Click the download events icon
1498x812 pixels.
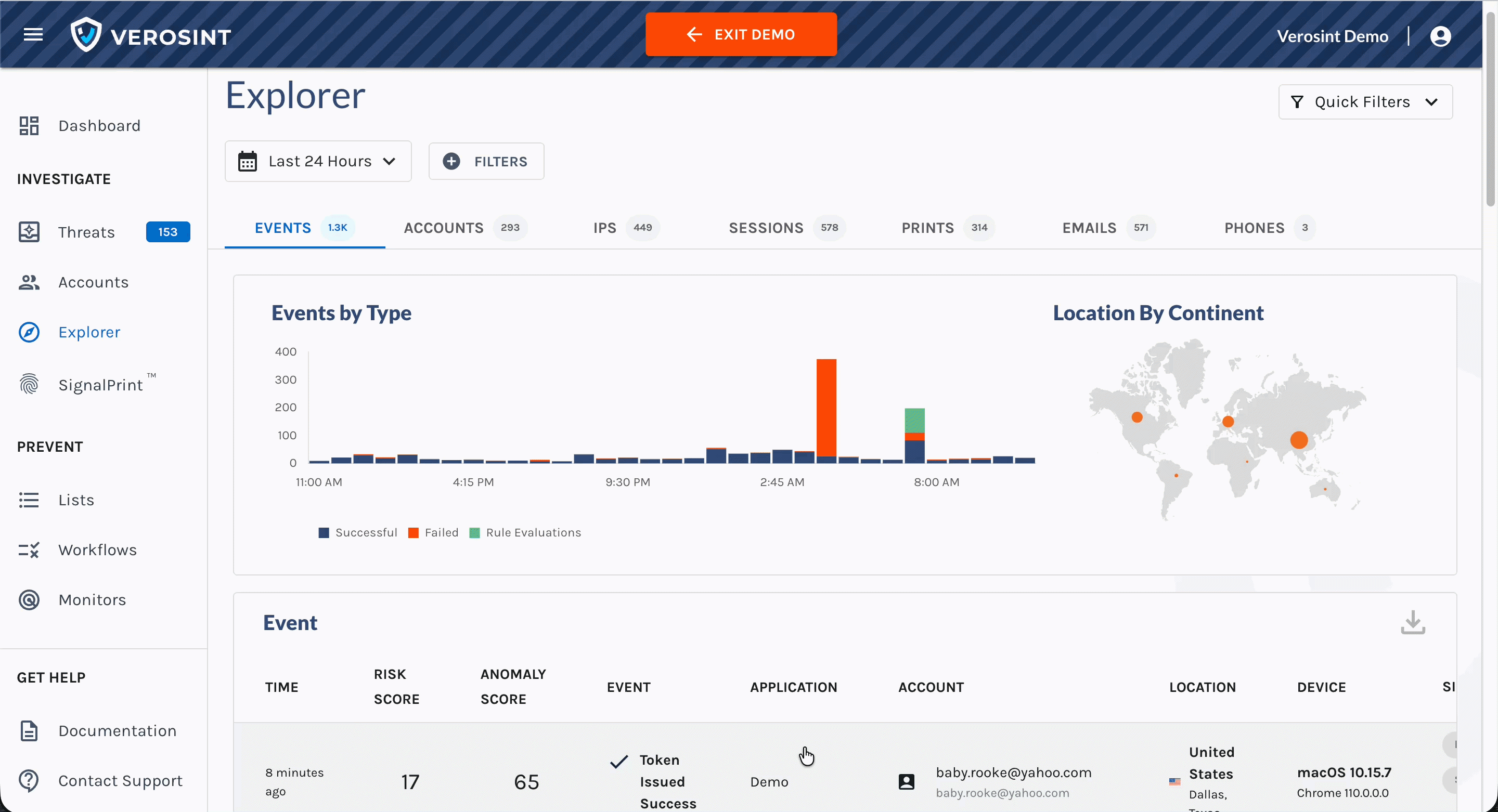1413,622
